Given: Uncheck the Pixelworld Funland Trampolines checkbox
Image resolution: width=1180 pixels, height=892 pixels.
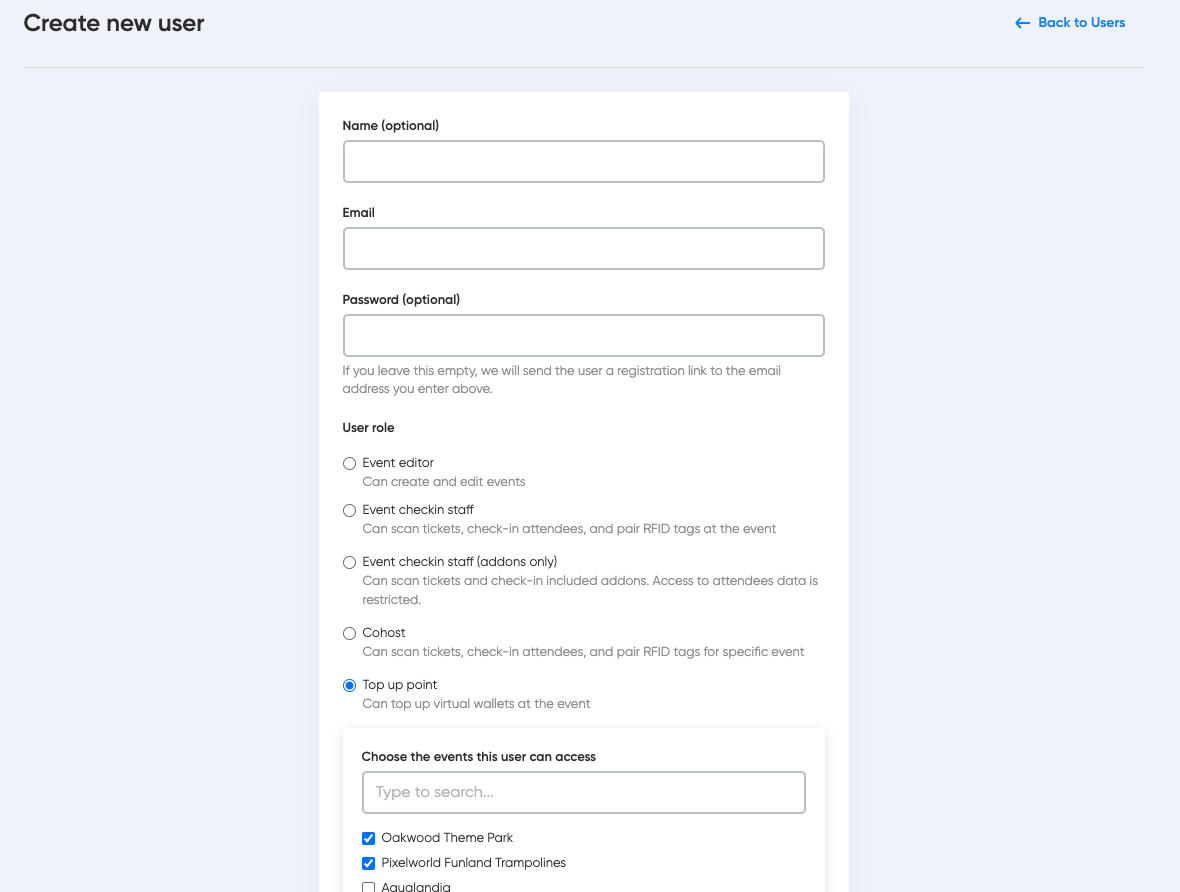Looking at the screenshot, I should (x=368, y=863).
